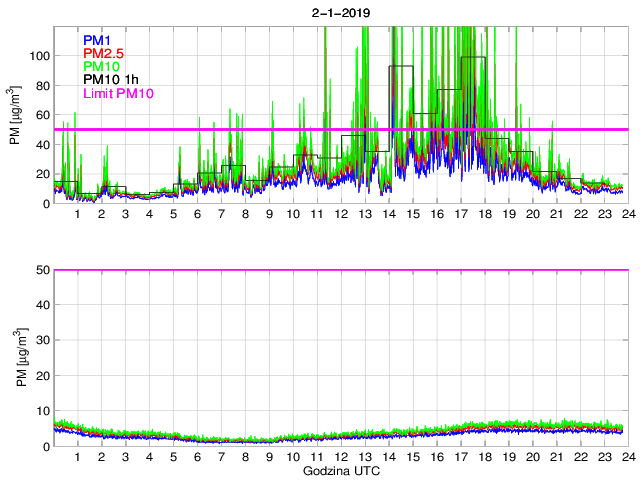Image resolution: width=640 pixels, height=480 pixels.
Task: Click the 30 tick on lower y-axis
Action: point(41,340)
